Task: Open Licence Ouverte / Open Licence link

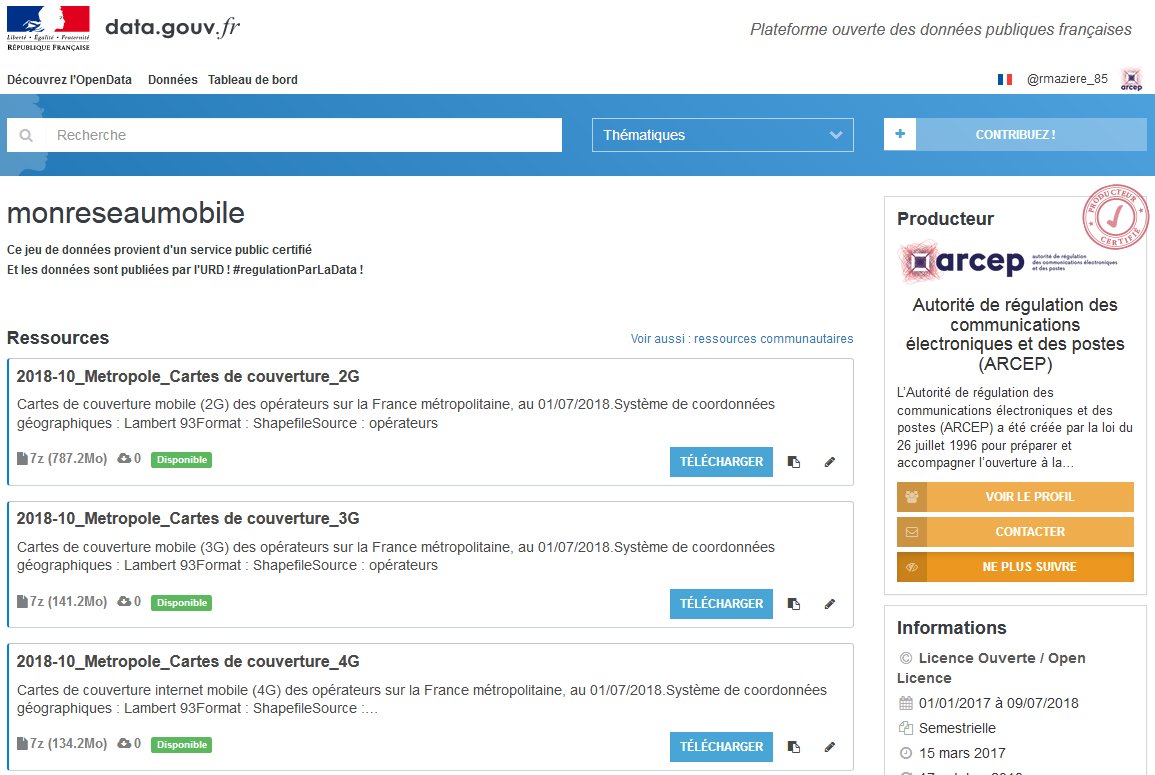Action: coord(991,667)
